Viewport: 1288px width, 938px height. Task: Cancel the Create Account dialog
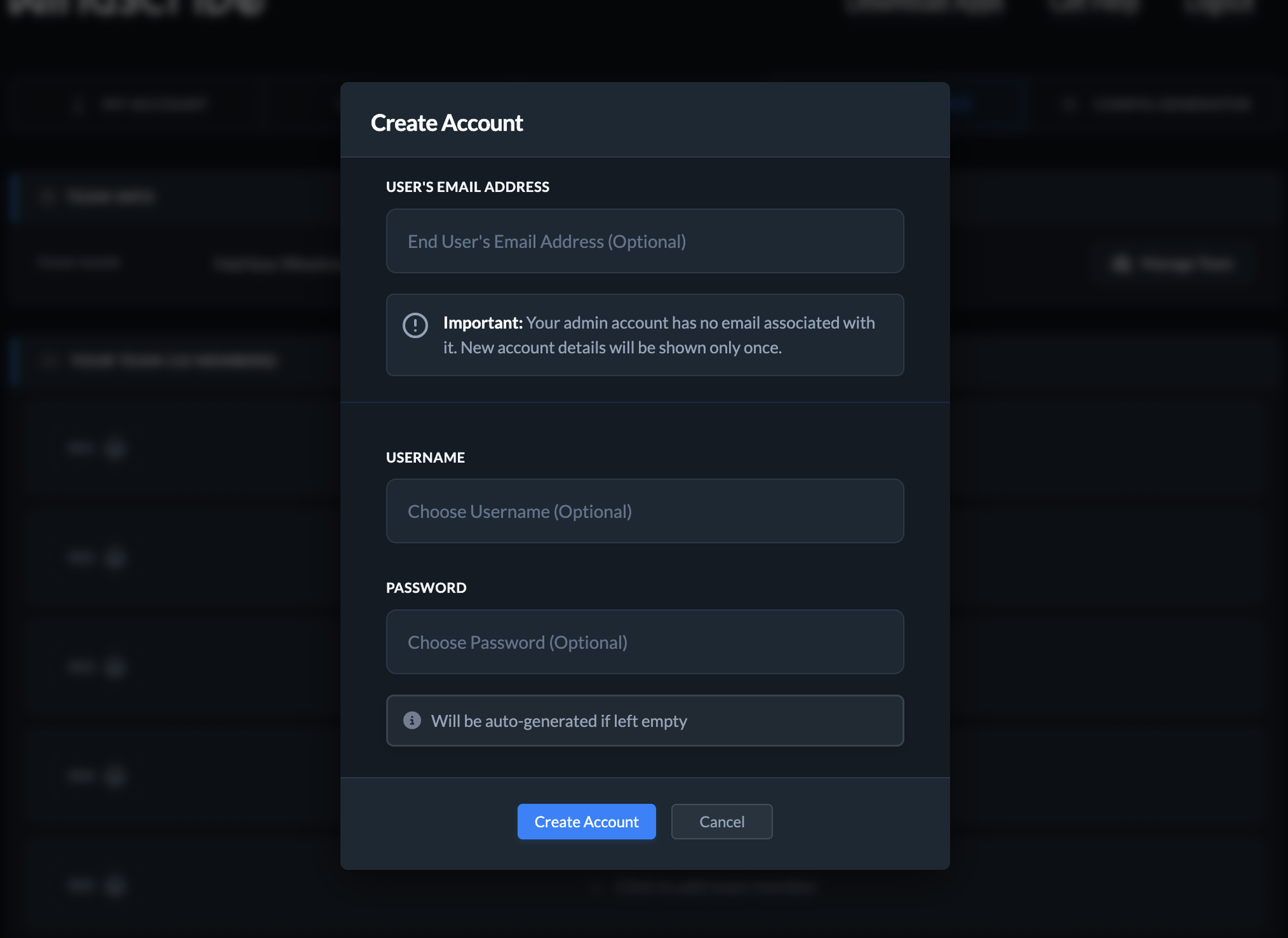coord(721,821)
